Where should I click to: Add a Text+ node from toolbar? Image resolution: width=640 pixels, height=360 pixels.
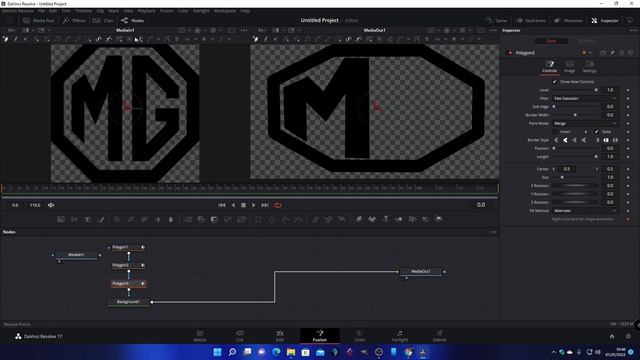pyautogui.click(x=87, y=219)
